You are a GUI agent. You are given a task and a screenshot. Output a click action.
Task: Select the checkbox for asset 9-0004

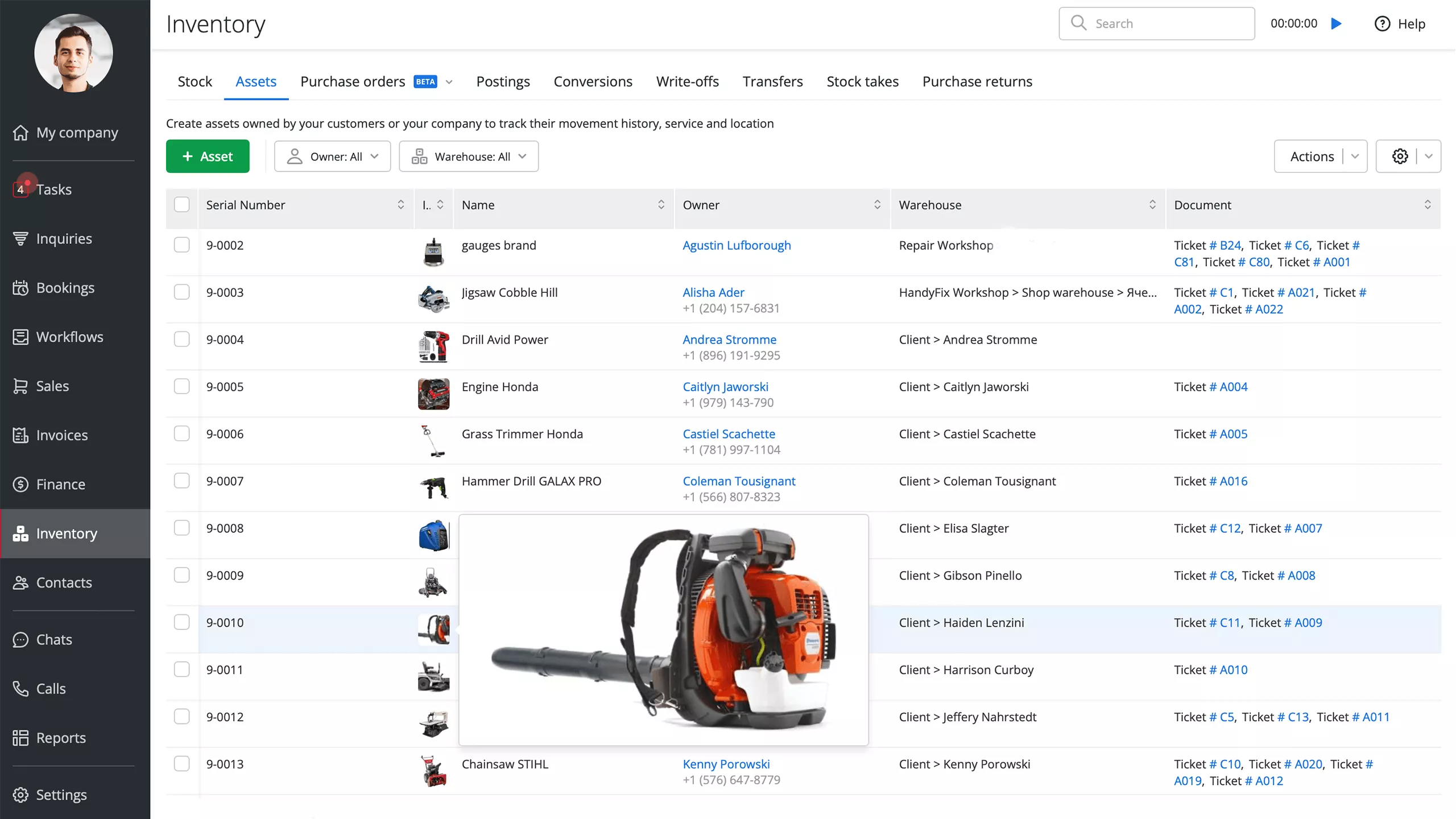click(182, 338)
